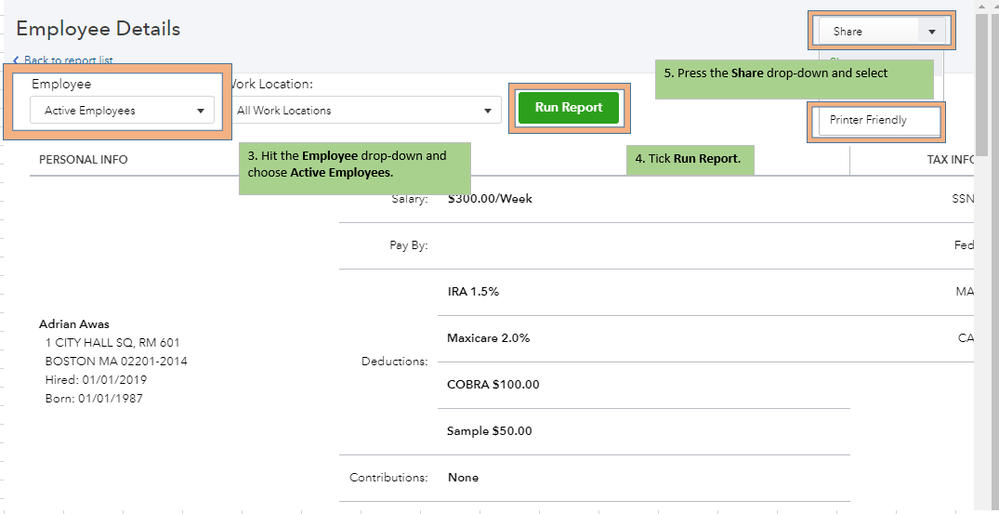Image resolution: width=999 pixels, height=514 pixels.
Task: Click the Employee dropdown caret arrow
Action: [201, 111]
